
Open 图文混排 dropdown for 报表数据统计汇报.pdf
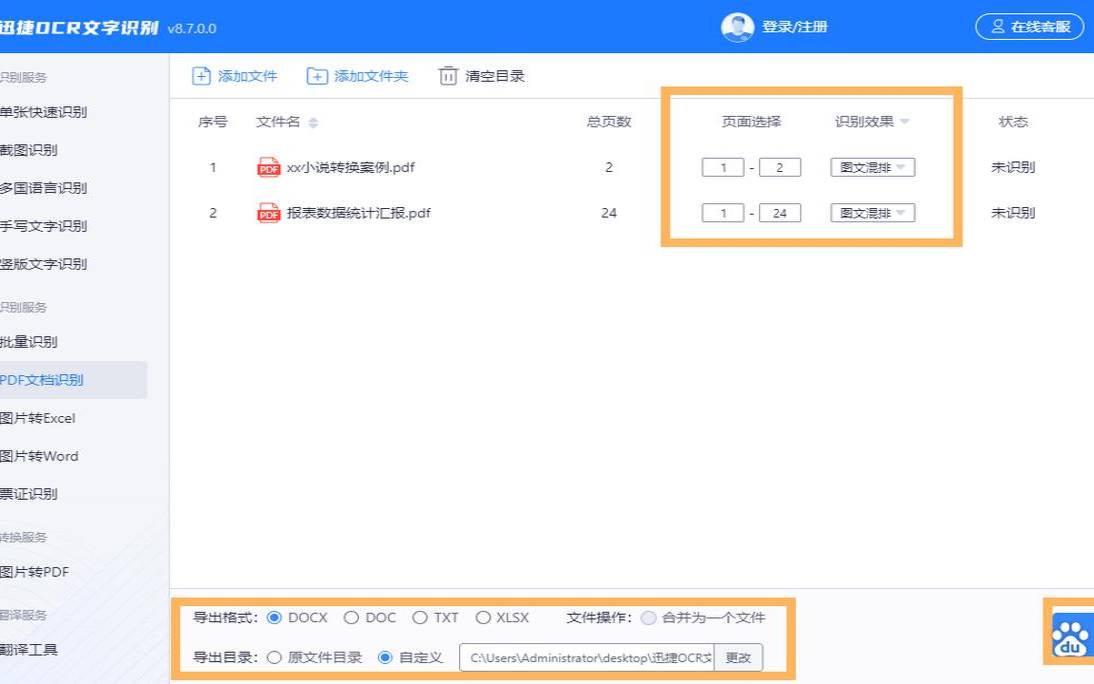[x=871, y=213]
